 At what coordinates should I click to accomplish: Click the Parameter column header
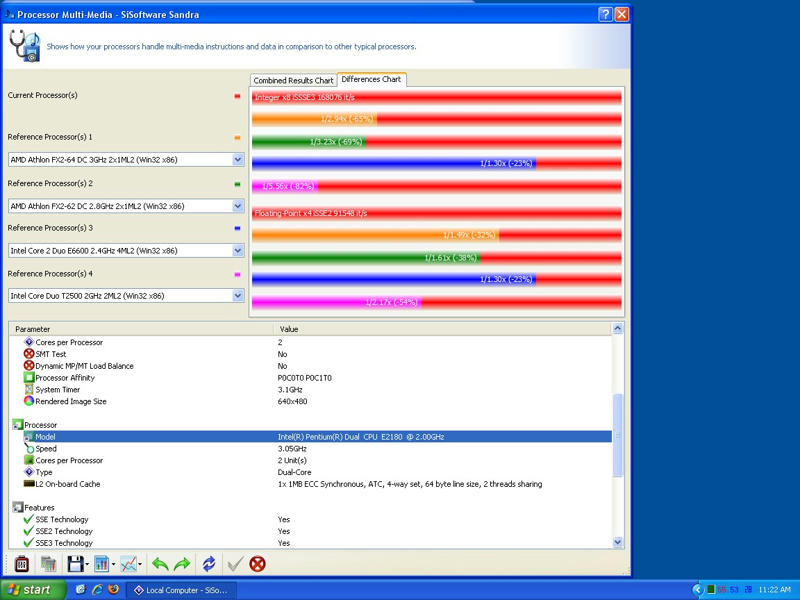pos(141,329)
